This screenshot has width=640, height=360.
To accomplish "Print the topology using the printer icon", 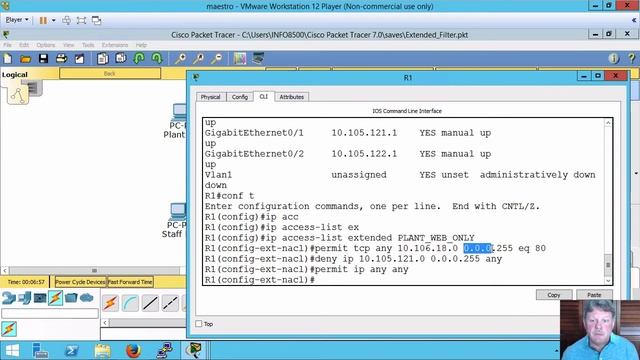I will click(x=61, y=59).
